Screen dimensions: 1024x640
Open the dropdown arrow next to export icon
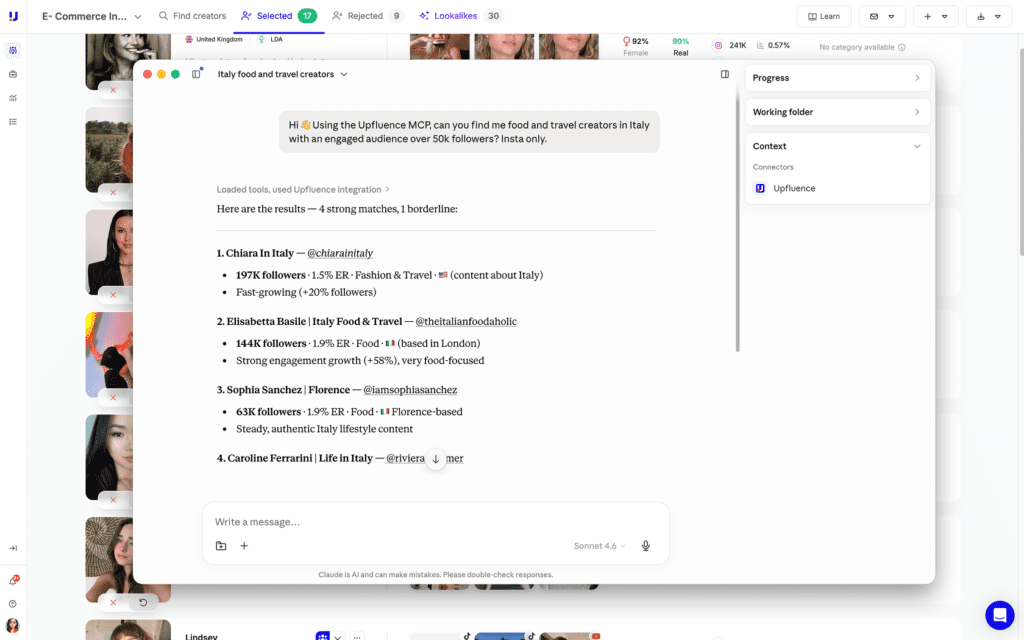click(998, 16)
